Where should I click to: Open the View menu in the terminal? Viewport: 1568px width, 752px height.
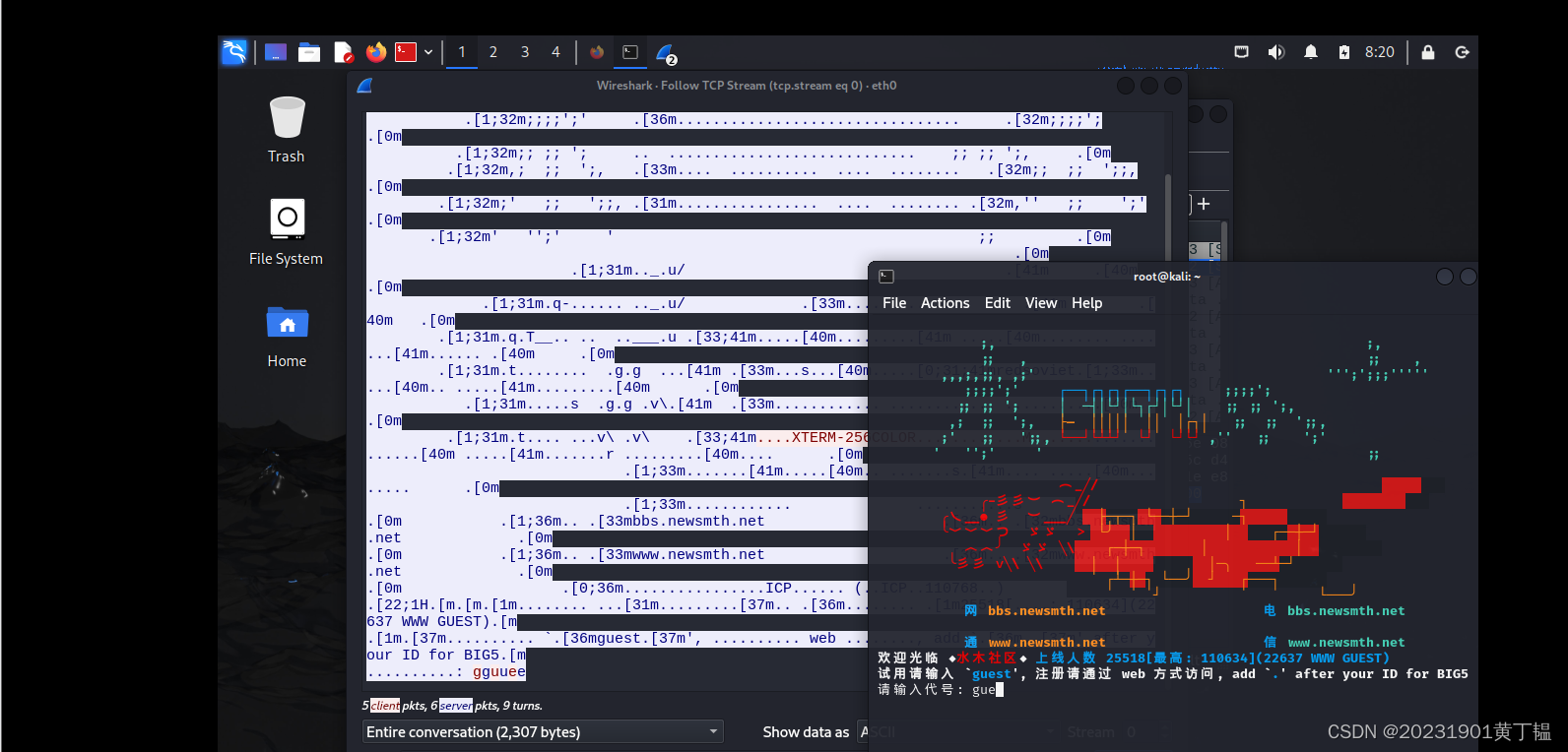[x=1041, y=303]
